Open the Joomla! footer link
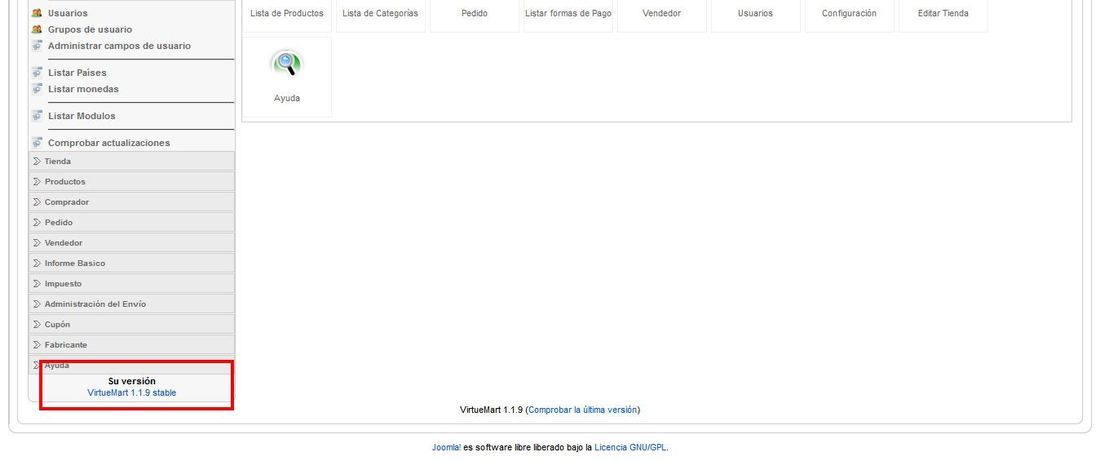Image resolution: width=1100 pixels, height=461 pixels. [446, 447]
